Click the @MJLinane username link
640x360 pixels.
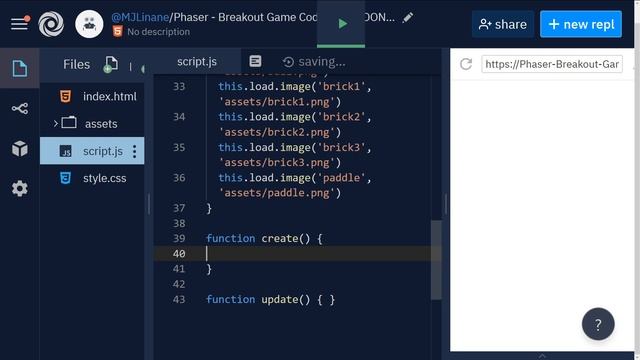pyautogui.click(x=140, y=17)
